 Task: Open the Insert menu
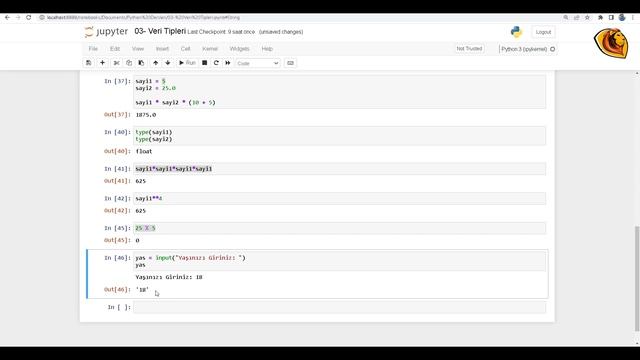(162, 49)
